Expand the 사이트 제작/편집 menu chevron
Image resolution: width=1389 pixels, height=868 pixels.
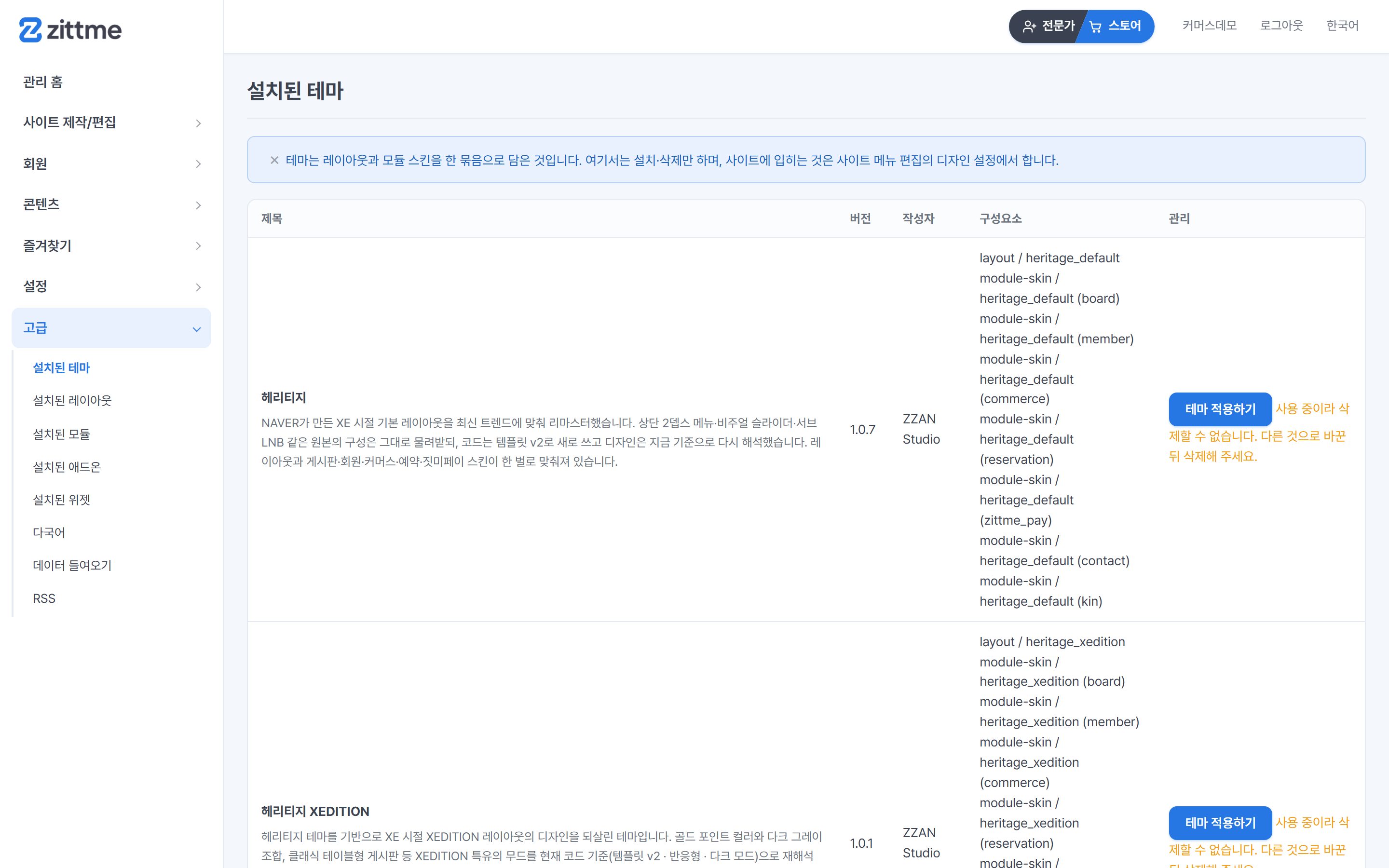pos(198,123)
